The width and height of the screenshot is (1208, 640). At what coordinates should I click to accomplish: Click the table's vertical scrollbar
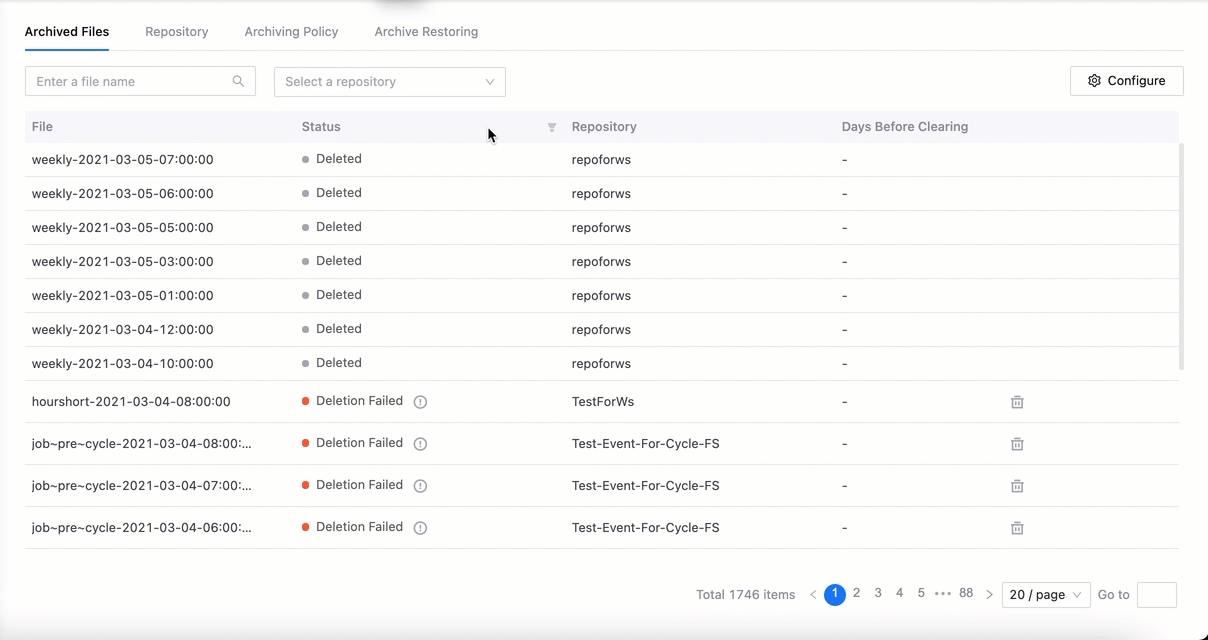pos(1182,256)
